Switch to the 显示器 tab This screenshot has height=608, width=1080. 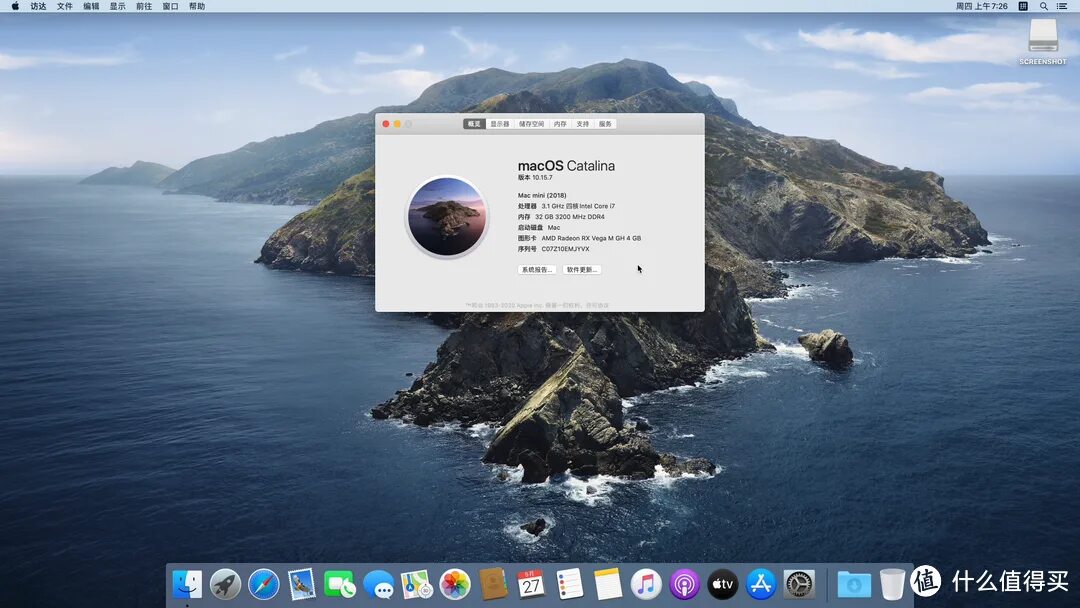point(499,124)
